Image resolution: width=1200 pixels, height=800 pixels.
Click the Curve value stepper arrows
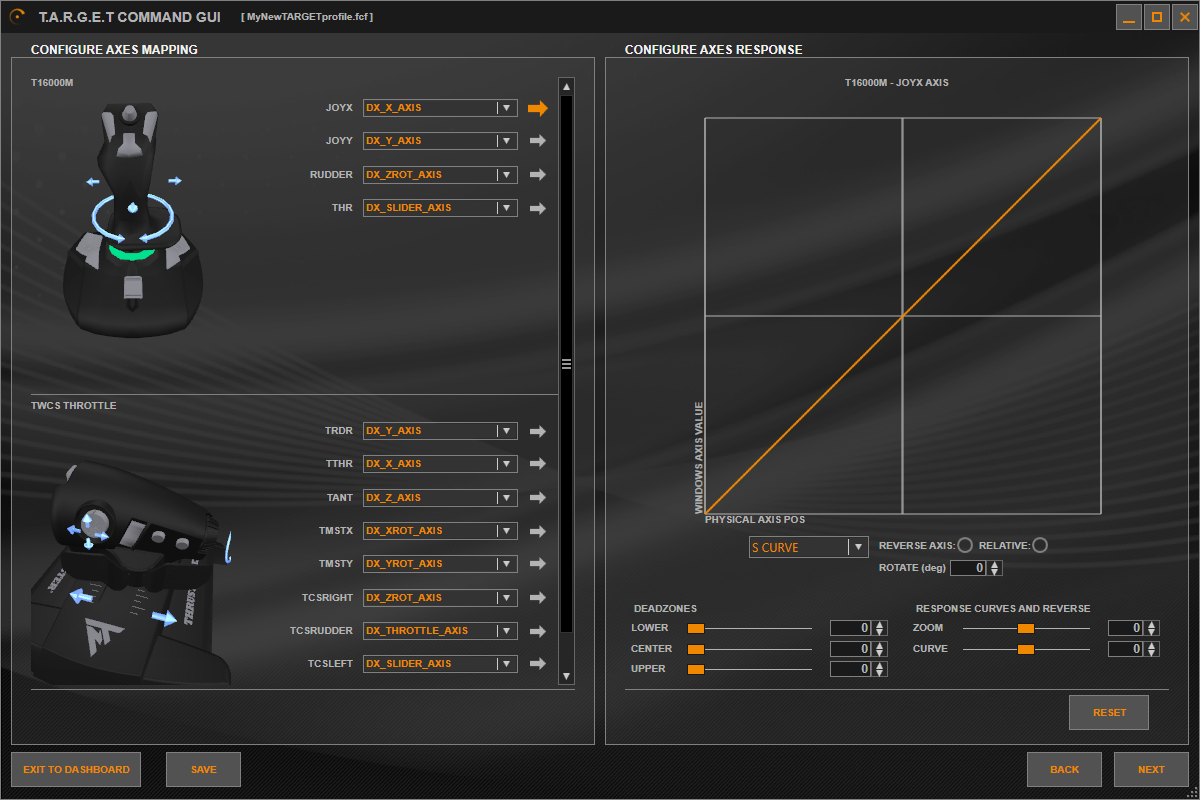point(1152,649)
